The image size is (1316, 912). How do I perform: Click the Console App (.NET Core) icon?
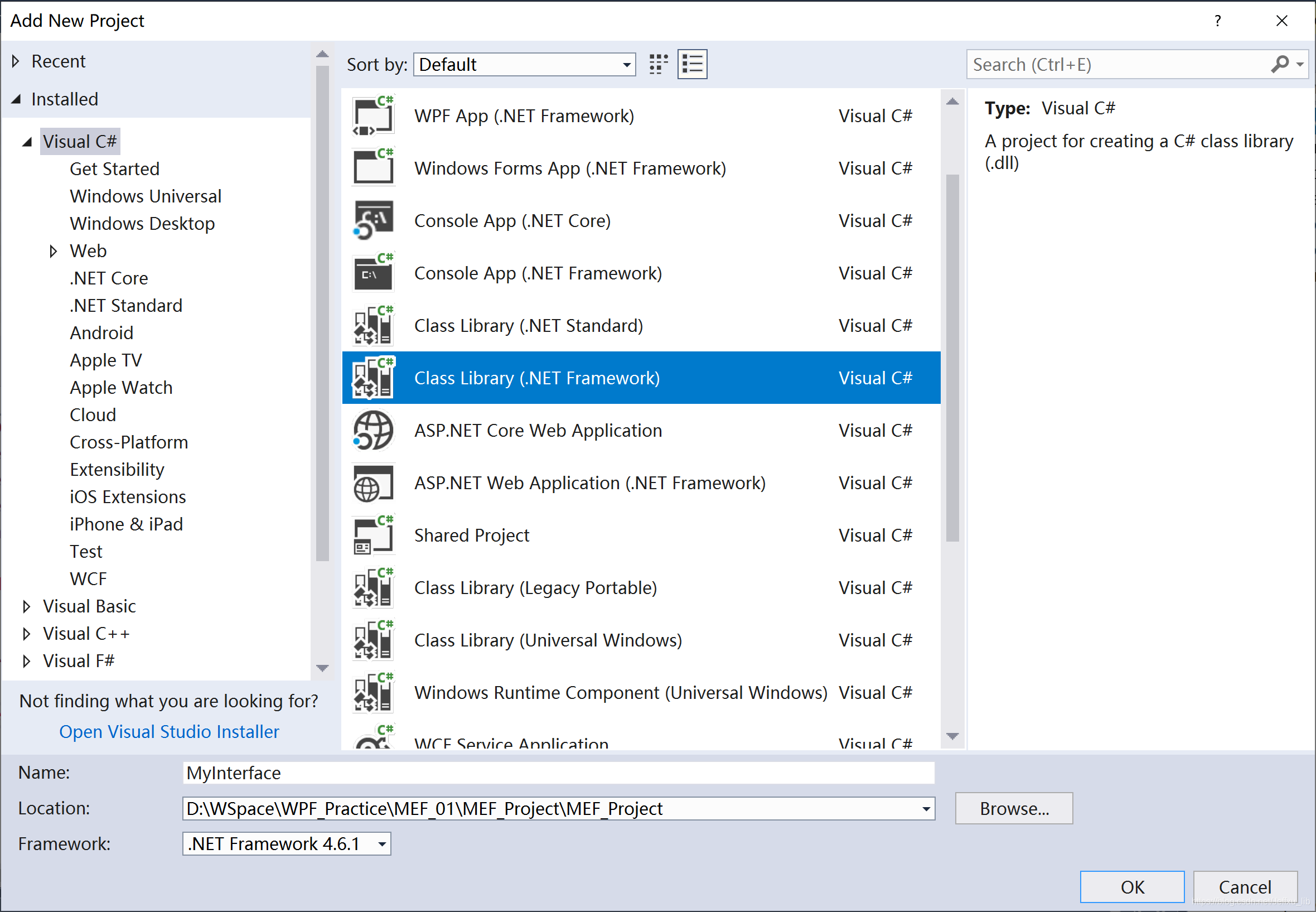point(373,220)
